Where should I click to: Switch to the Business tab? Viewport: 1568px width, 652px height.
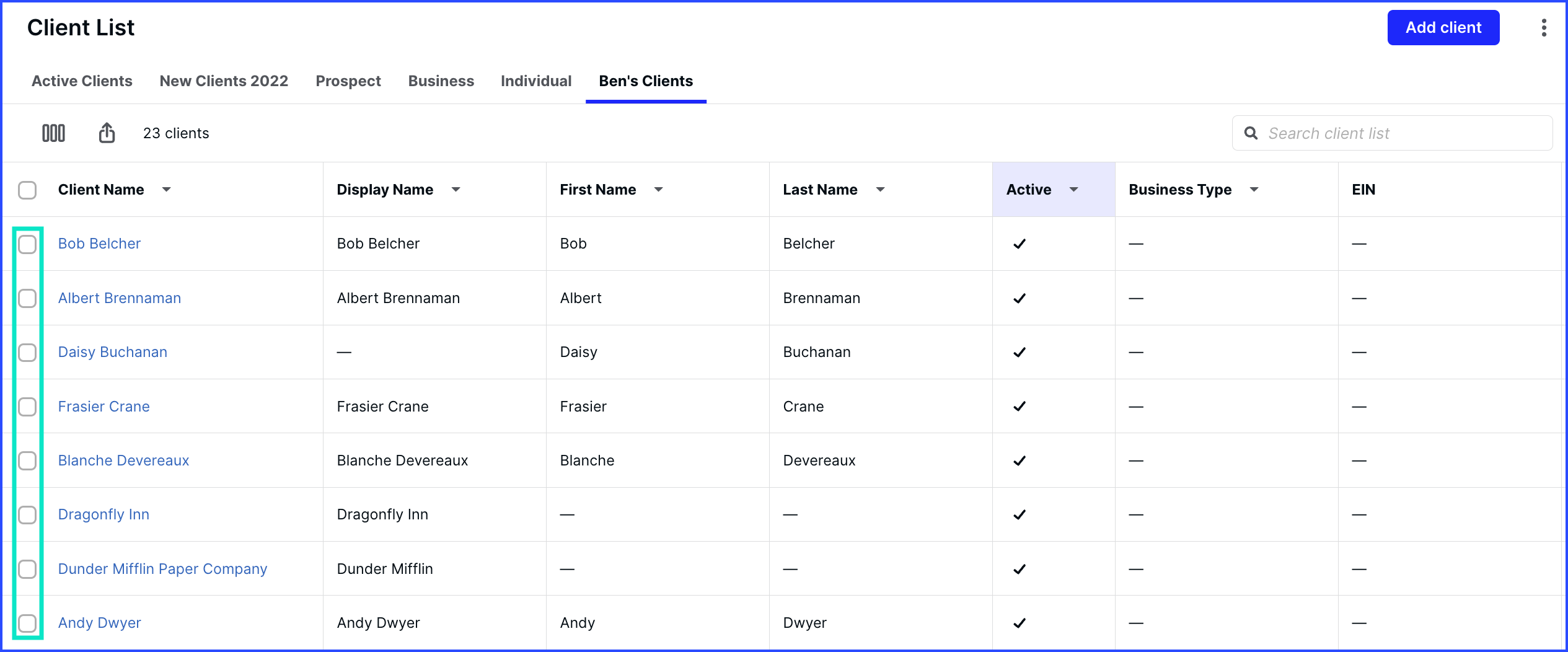click(x=441, y=81)
